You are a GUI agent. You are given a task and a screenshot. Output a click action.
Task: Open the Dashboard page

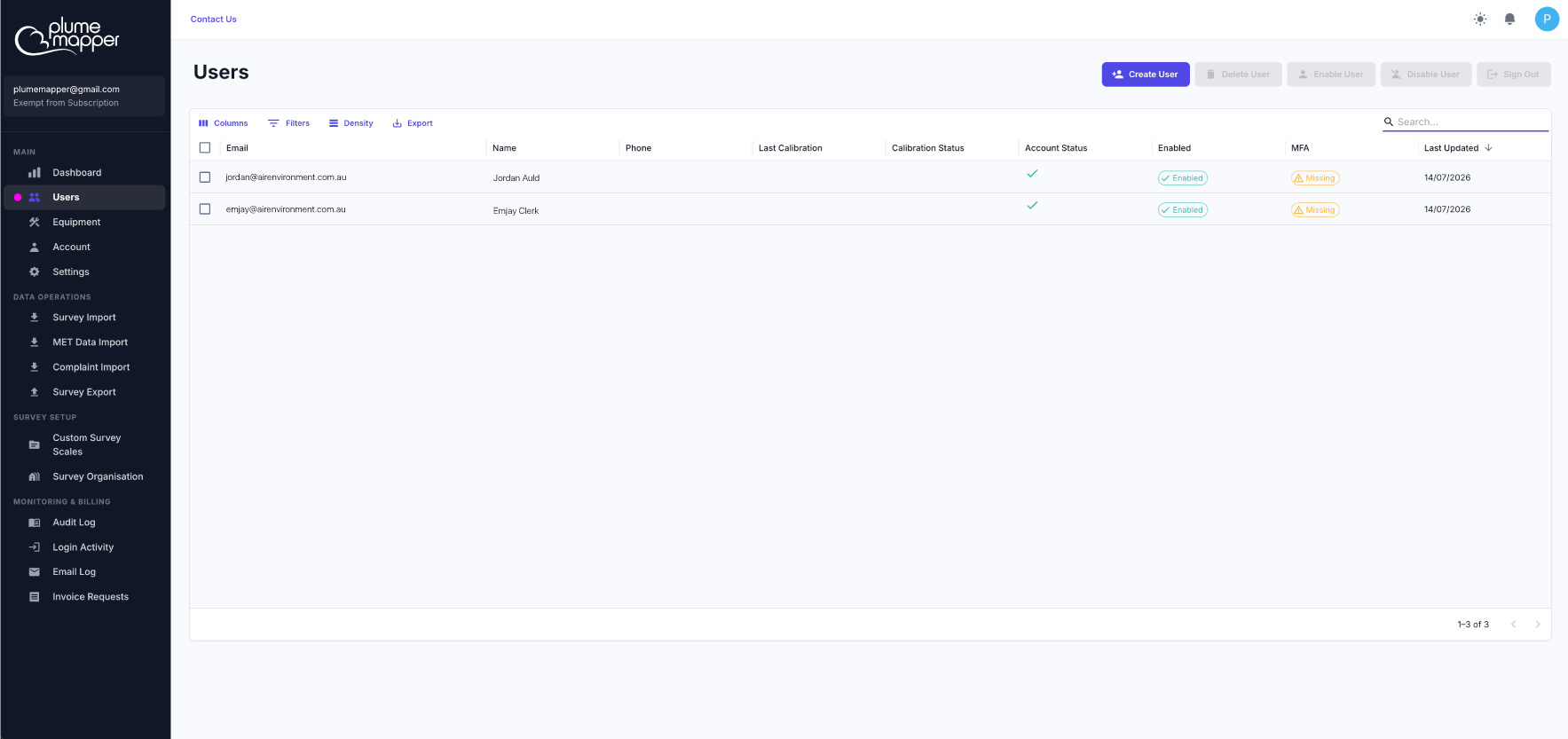pos(84,173)
